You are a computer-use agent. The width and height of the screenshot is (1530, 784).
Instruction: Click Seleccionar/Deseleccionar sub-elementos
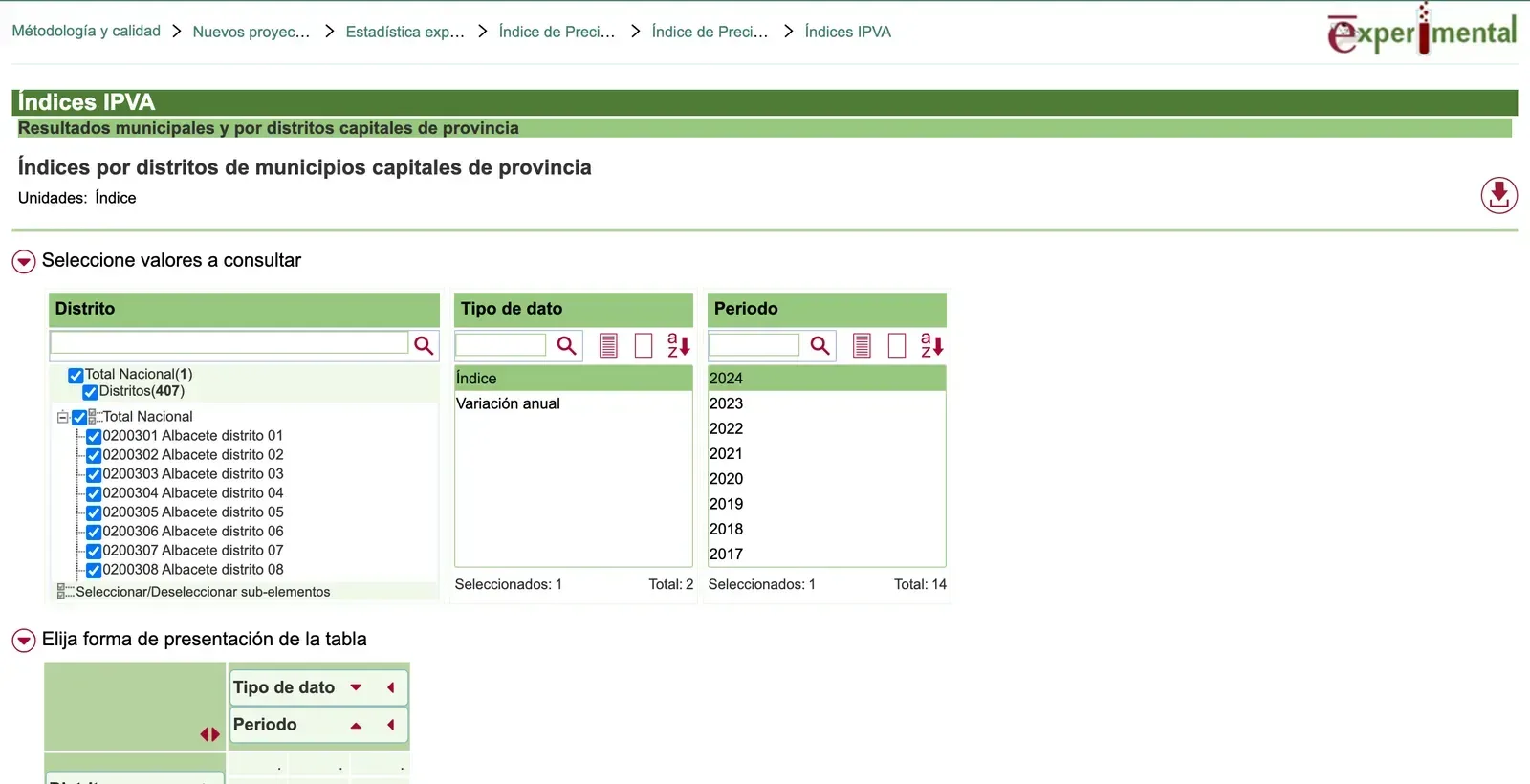point(203,592)
